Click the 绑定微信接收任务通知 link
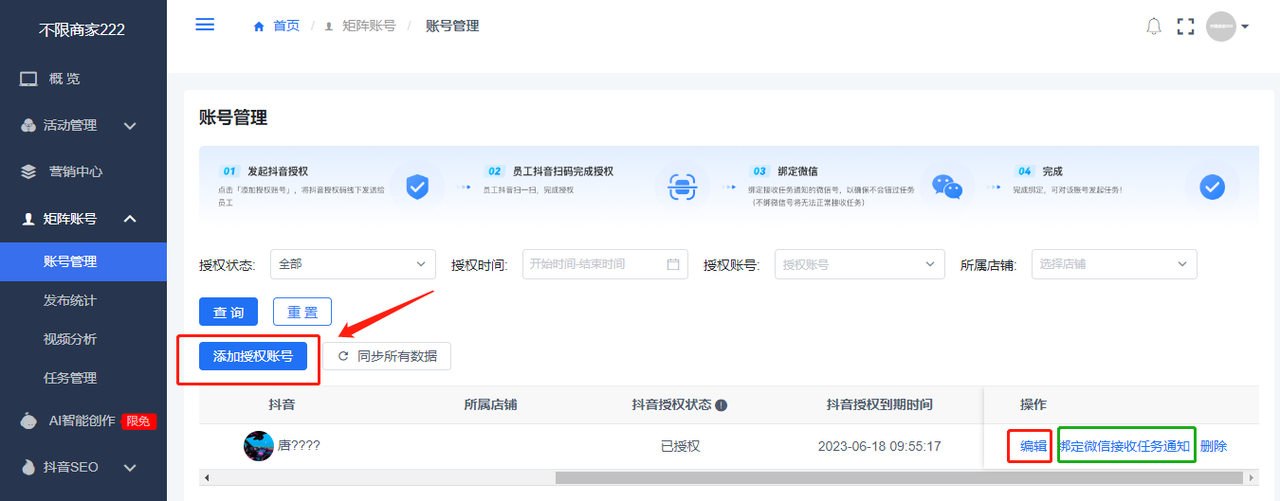 click(1126, 446)
